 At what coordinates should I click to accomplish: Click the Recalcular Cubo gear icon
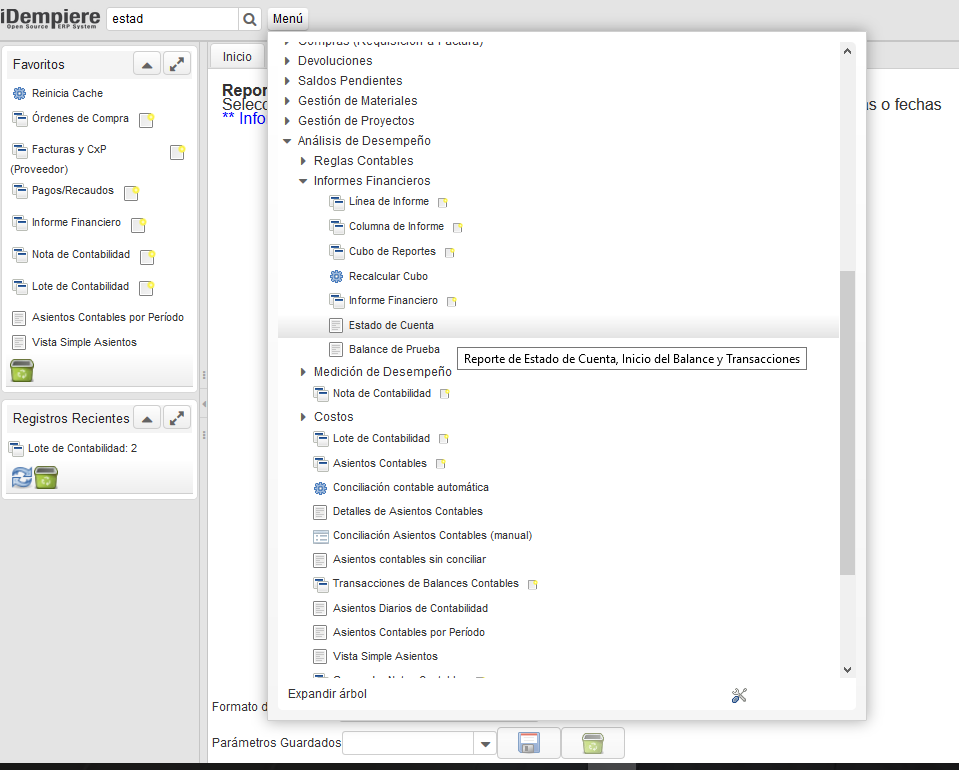point(336,276)
